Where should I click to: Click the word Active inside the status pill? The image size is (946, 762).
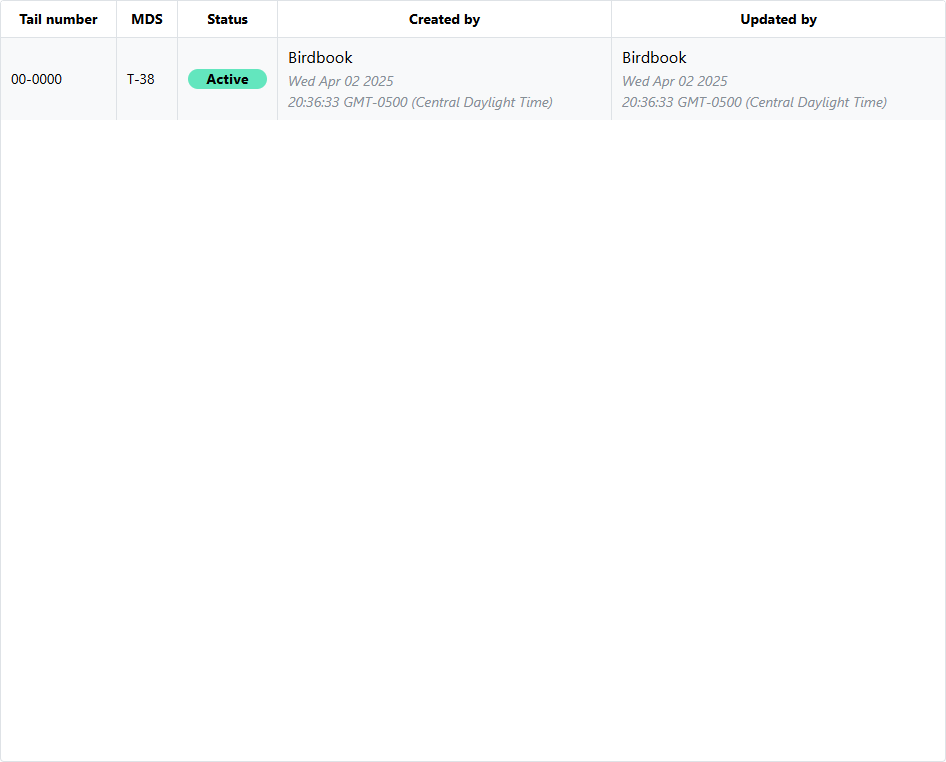coord(227,79)
